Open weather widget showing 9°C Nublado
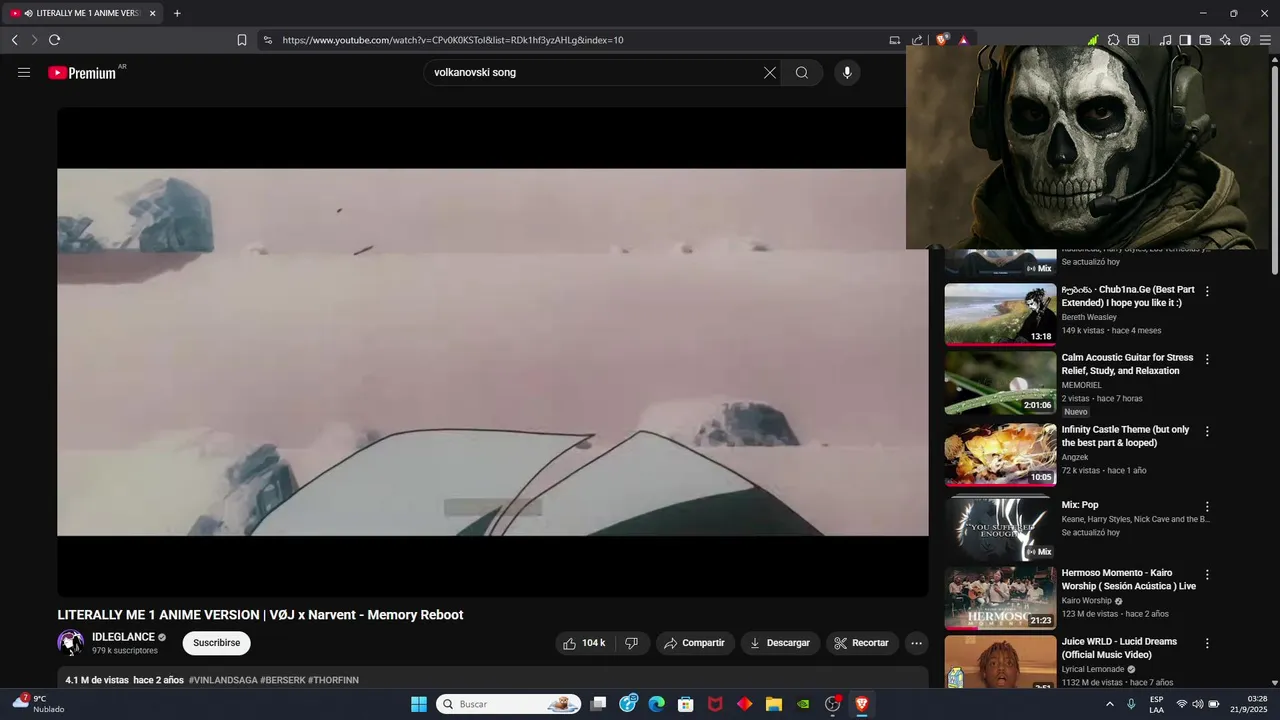The image size is (1280, 720). (x=38, y=704)
